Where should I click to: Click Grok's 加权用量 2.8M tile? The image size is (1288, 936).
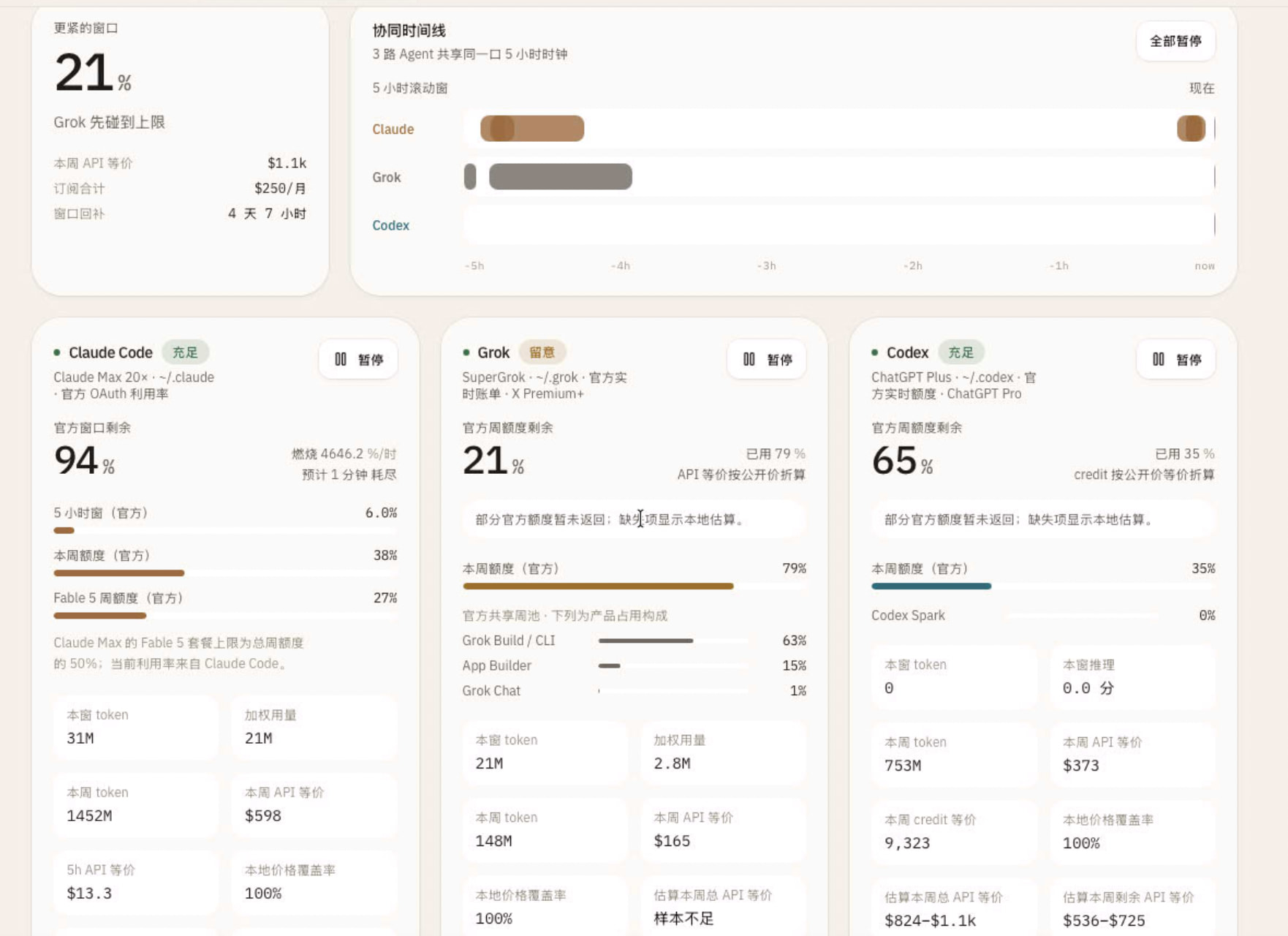724,752
